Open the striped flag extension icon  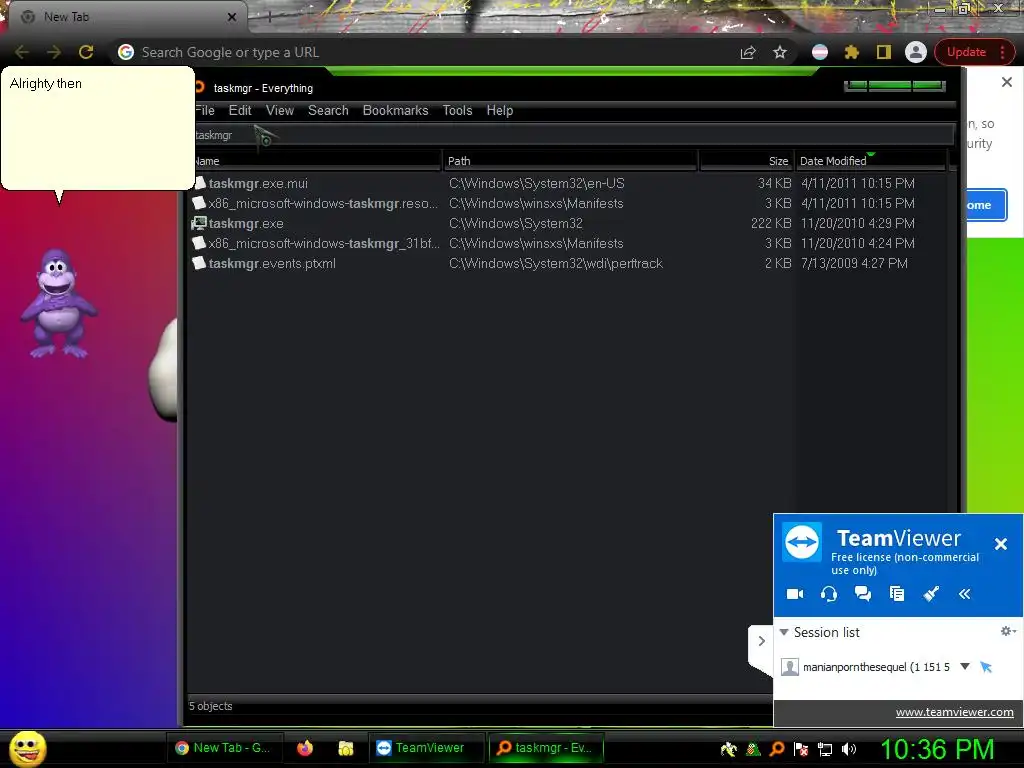point(820,52)
